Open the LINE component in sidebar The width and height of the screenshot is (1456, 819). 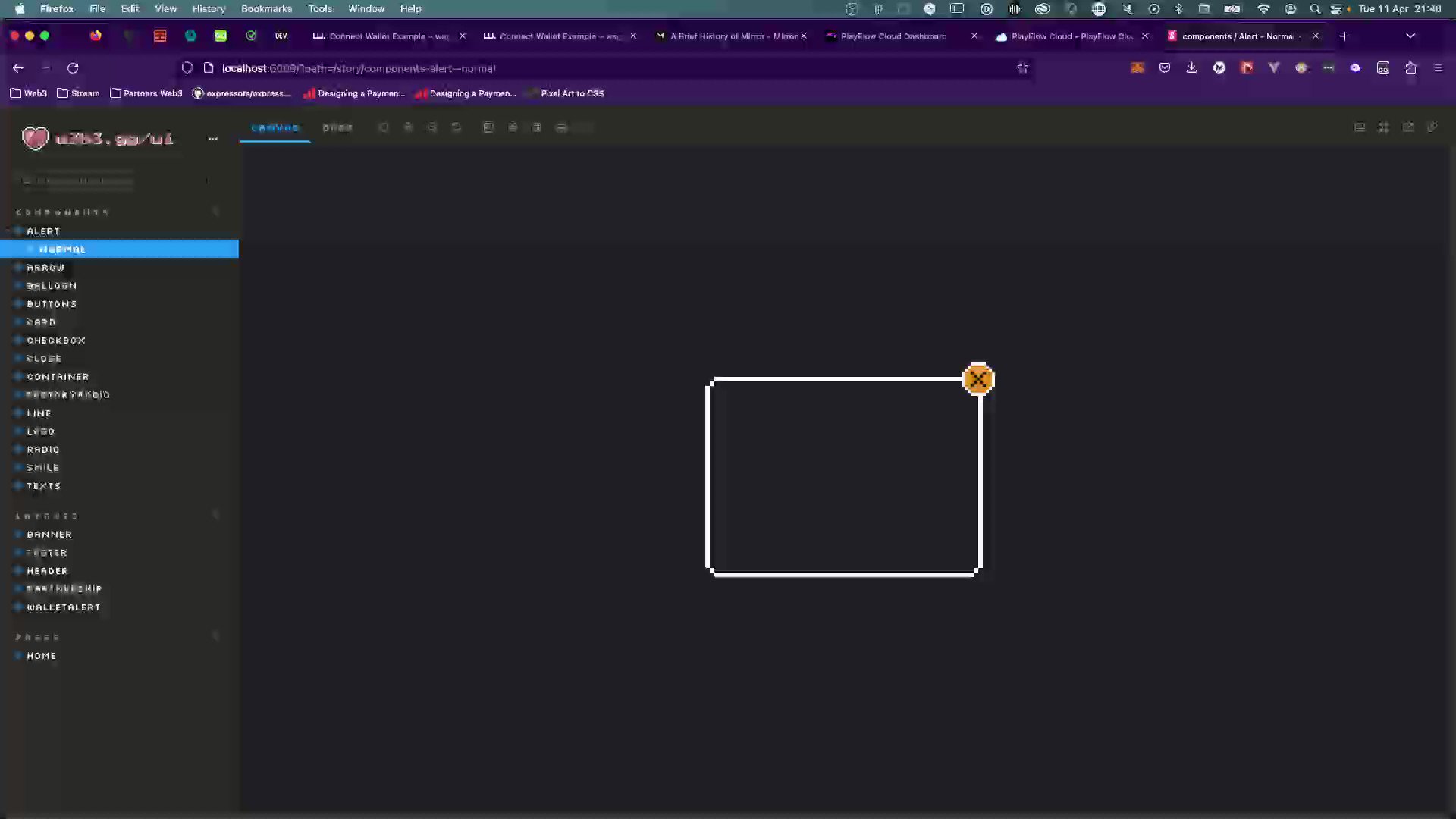[x=39, y=413]
